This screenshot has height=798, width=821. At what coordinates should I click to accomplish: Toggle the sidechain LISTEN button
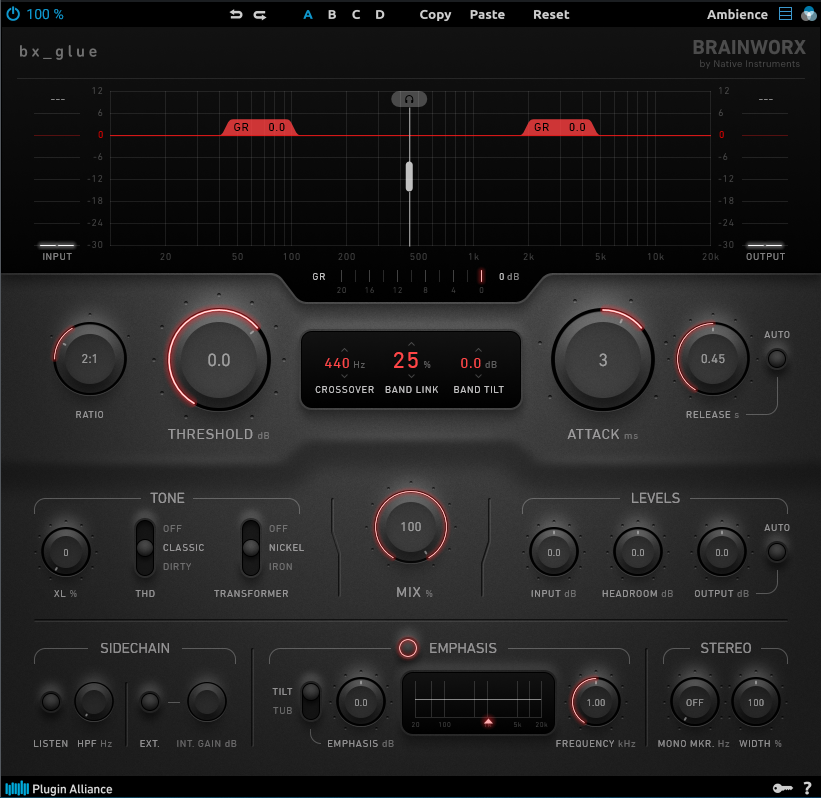coord(51,701)
